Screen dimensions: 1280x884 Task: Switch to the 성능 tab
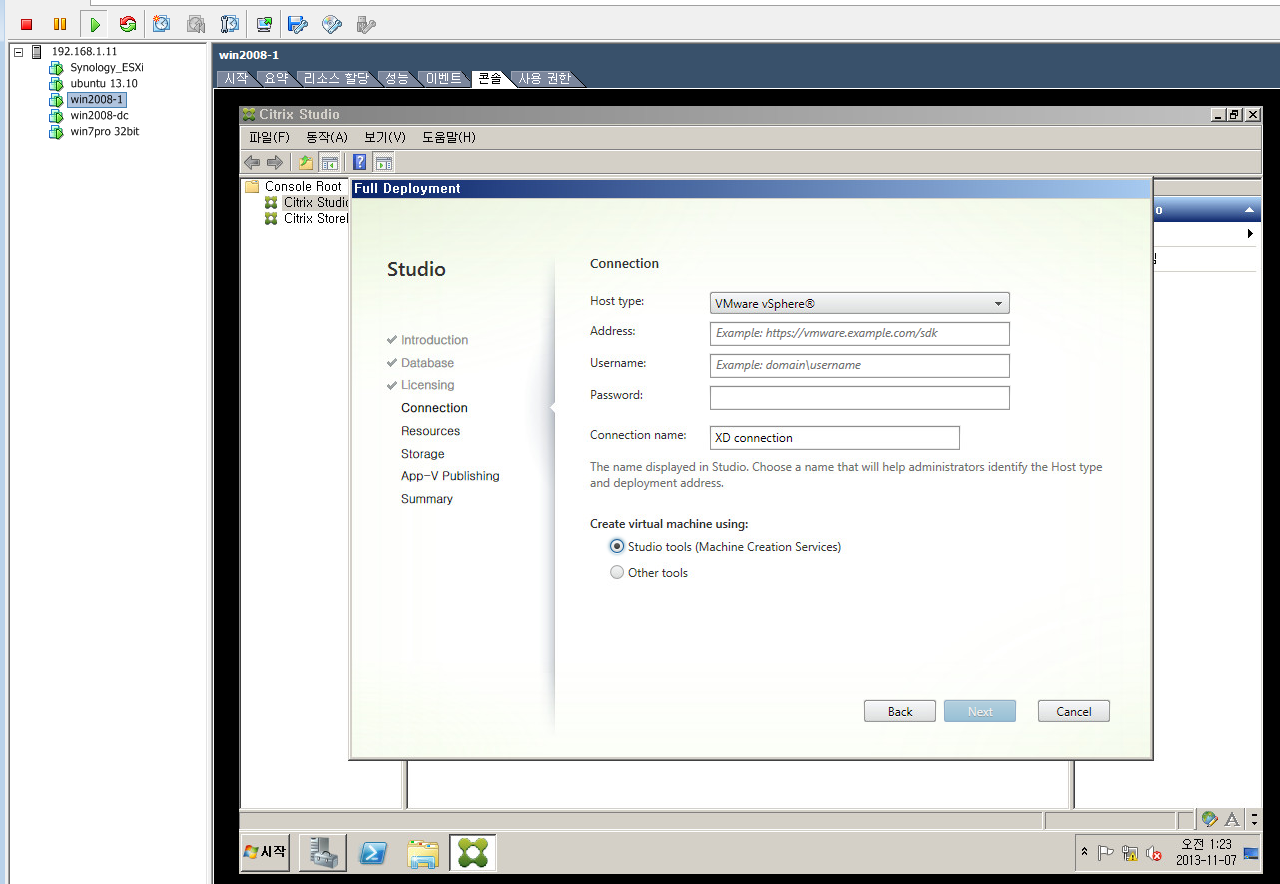pyautogui.click(x=396, y=78)
